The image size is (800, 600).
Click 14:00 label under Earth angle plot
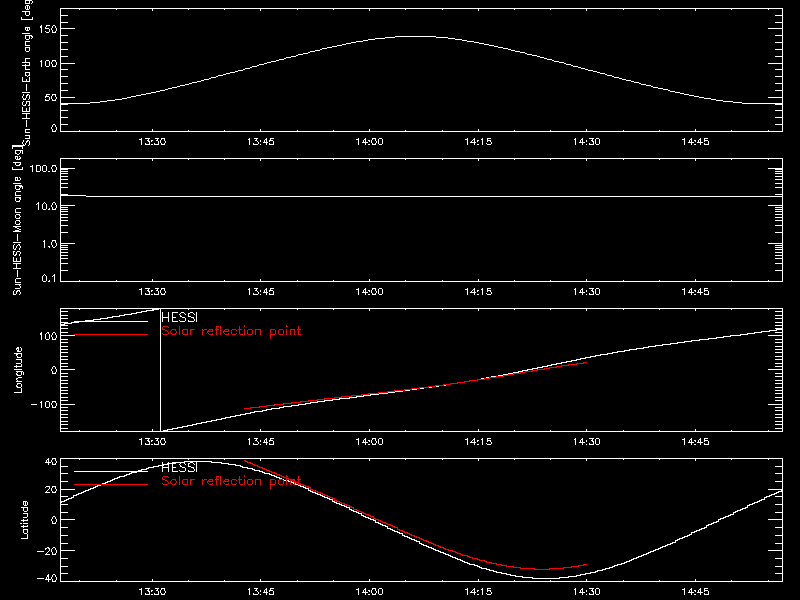[x=369, y=141]
